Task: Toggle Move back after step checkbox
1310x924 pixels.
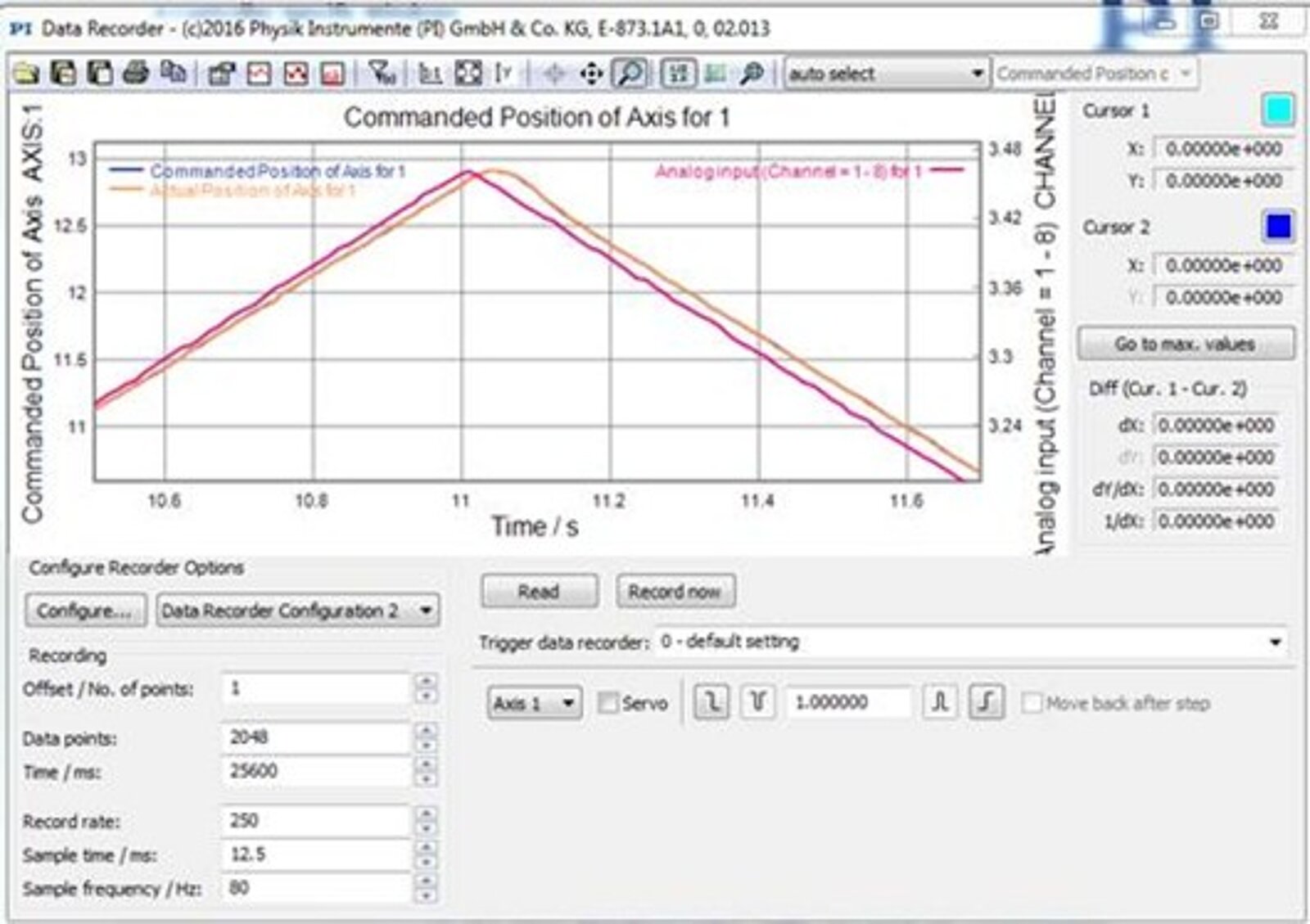Action: 1032,703
